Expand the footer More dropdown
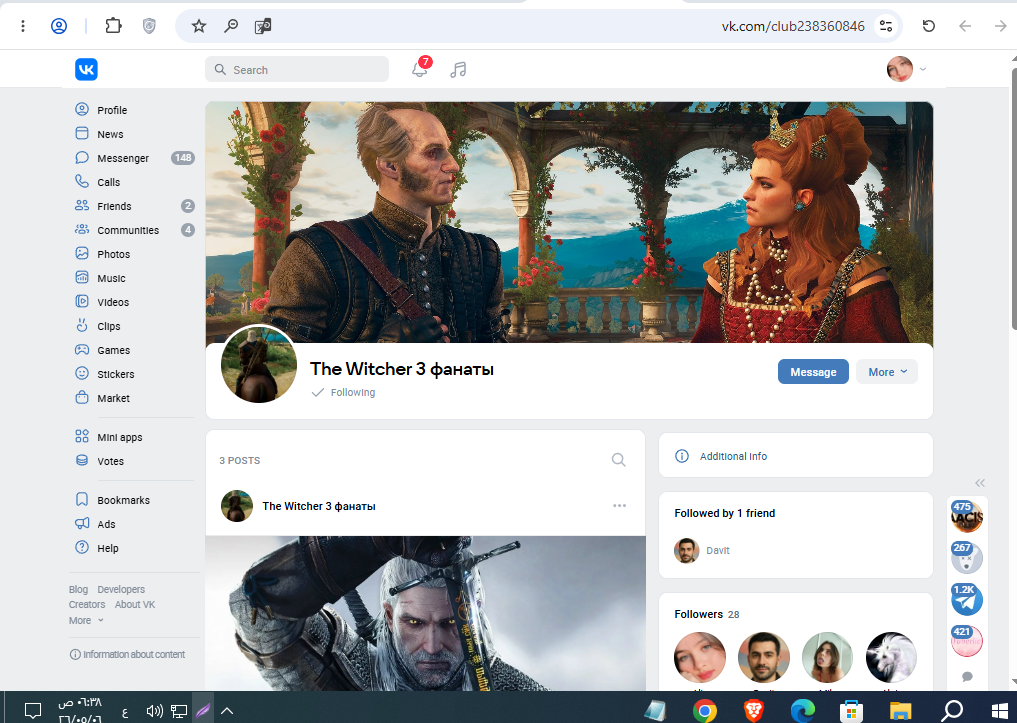The width and height of the screenshot is (1017, 723). click(x=86, y=621)
